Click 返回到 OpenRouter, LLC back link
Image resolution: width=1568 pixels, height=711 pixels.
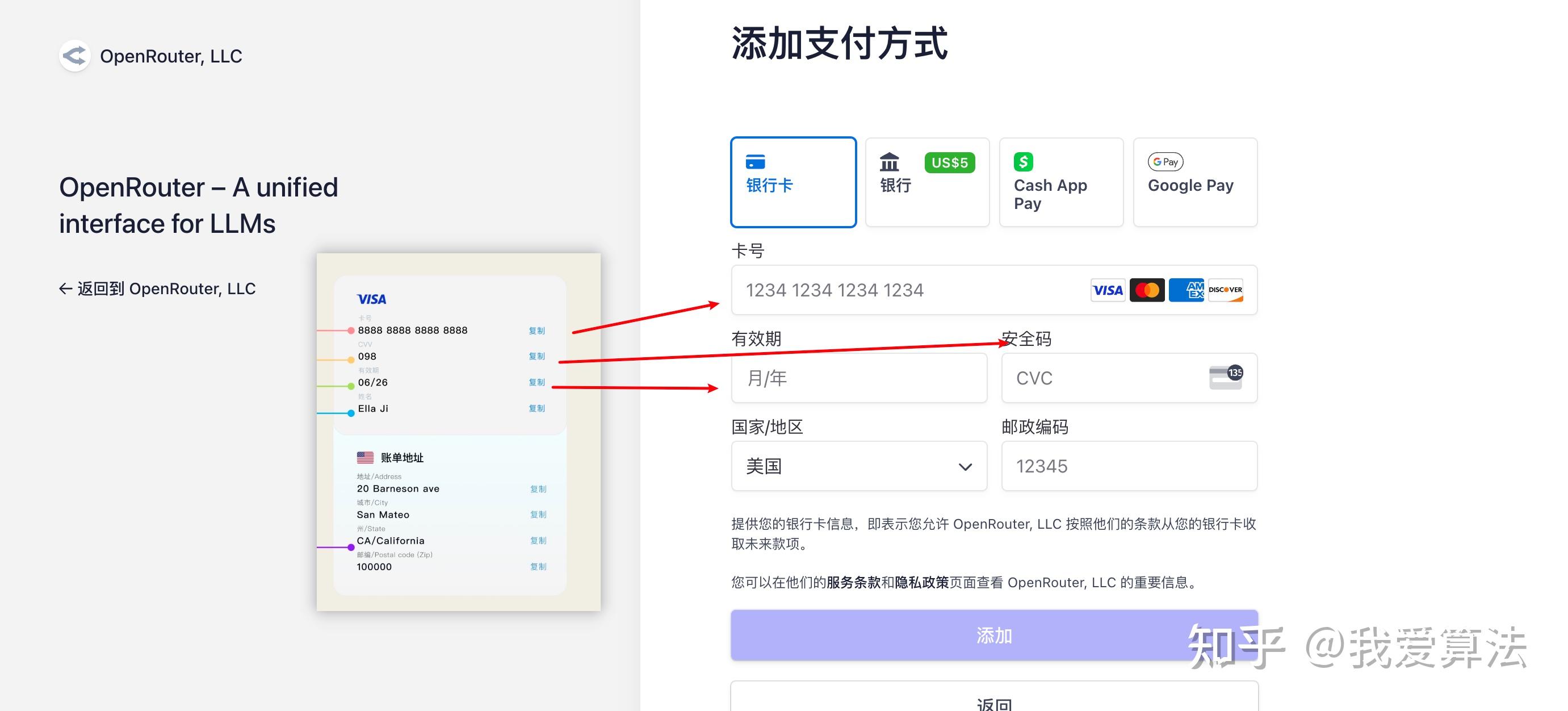point(158,288)
